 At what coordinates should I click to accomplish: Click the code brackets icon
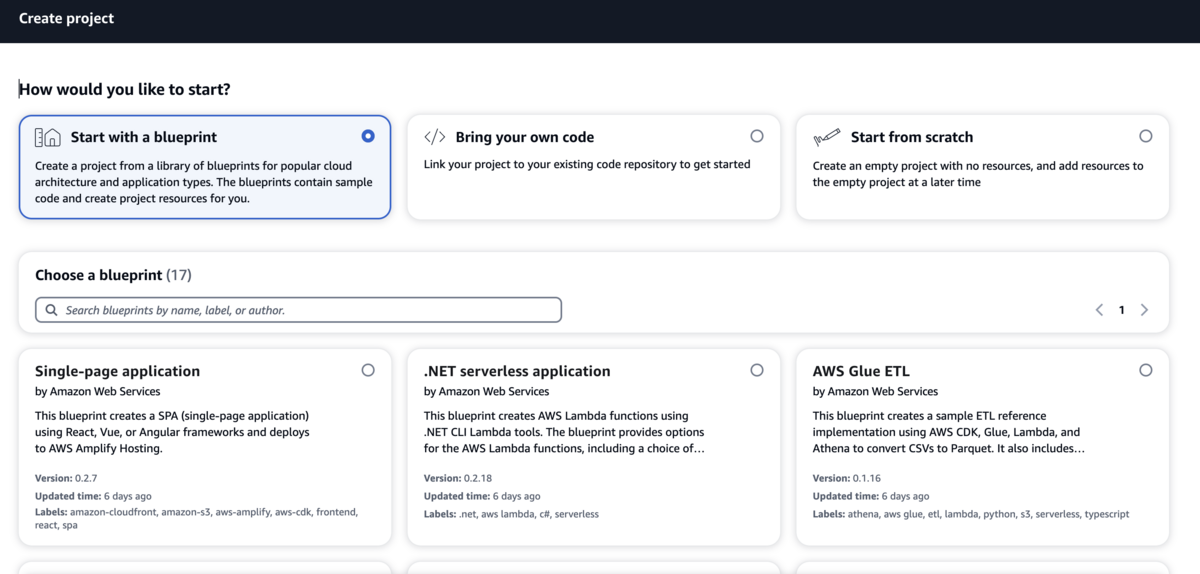(435, 137)
